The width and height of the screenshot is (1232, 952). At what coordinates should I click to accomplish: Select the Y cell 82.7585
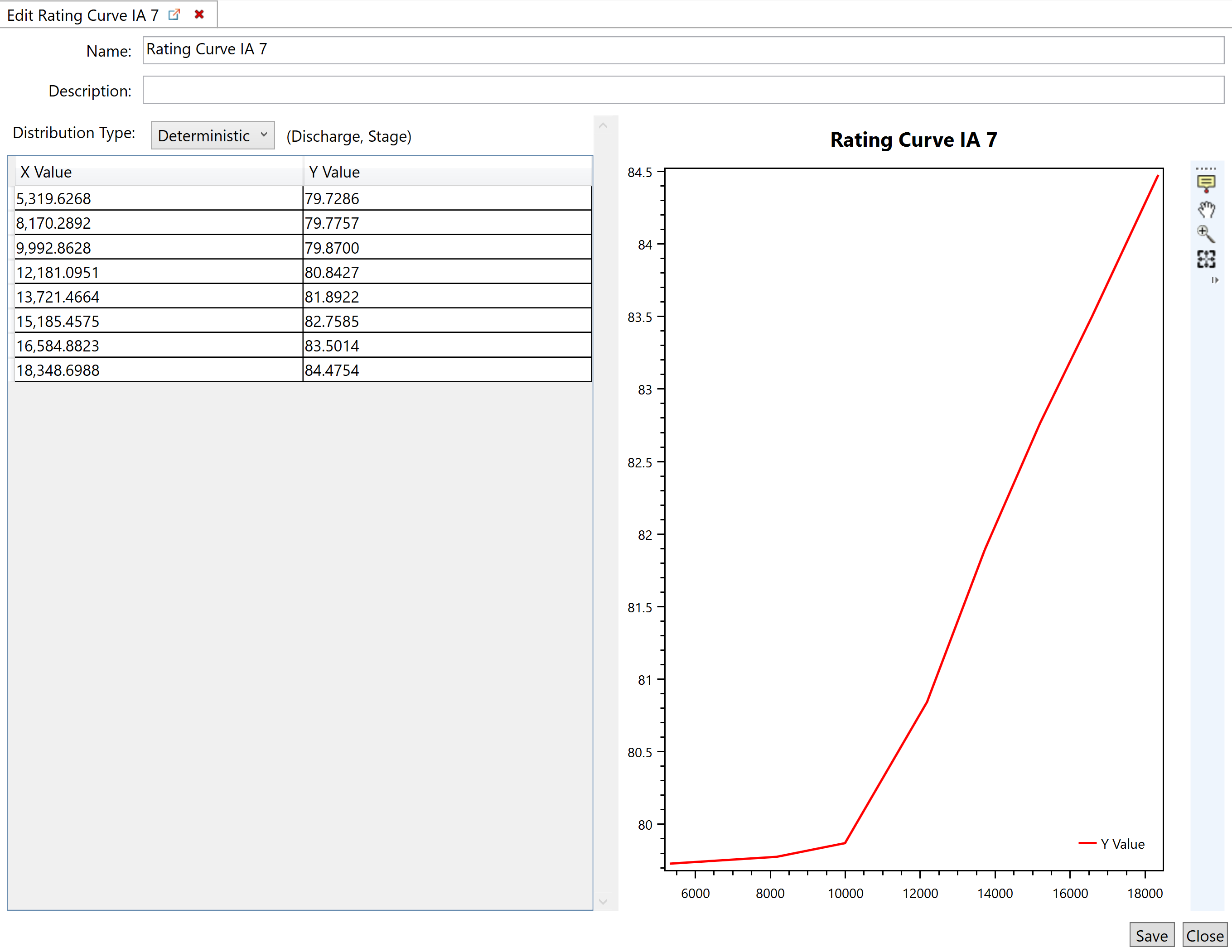447,321
